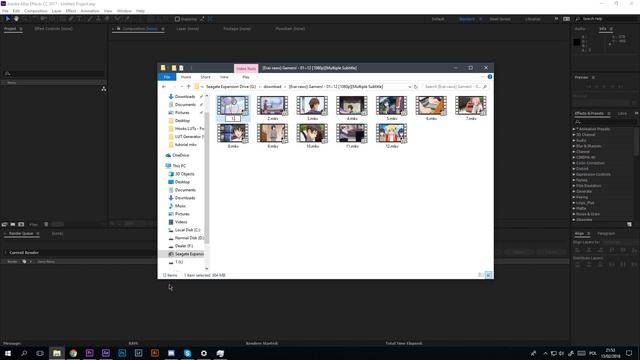This screenshot has width=640, height=360.
Task: Open Music under This PC
Action: coord(177,206)
